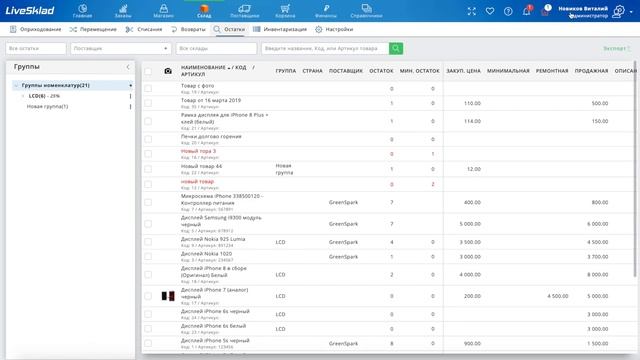Viewport: 640px width, 360px height.
Task: Open the Склад warehouse icon
Action: [204, 11]
